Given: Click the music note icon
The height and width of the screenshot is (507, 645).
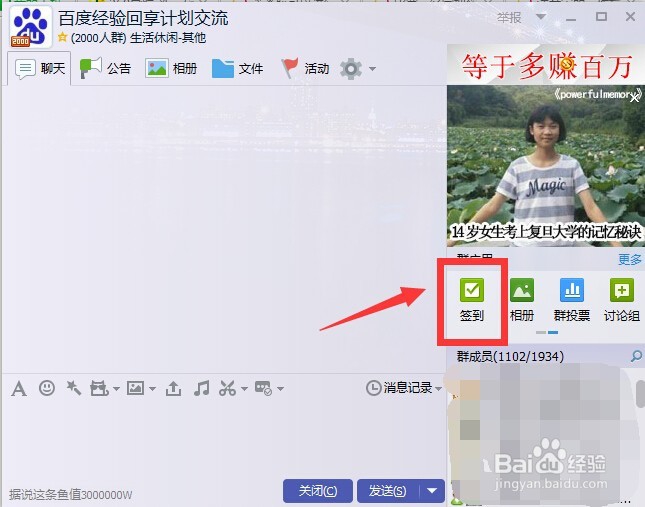Looking at the screenshot, I should pos(201,388).
